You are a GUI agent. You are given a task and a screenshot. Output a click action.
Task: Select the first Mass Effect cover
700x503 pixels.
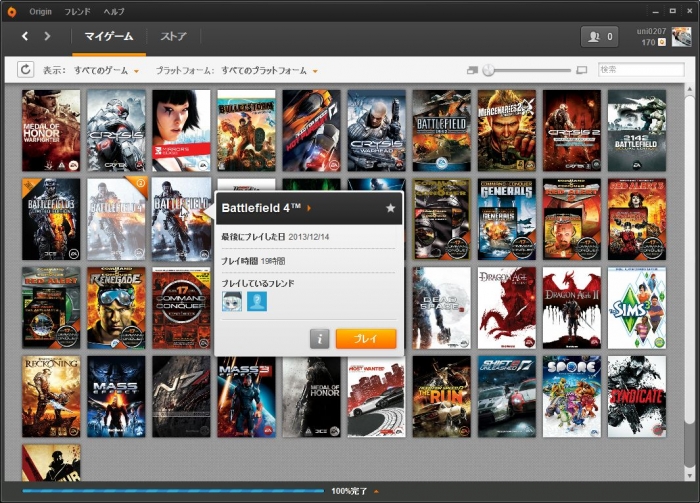[x=116, y=396]
